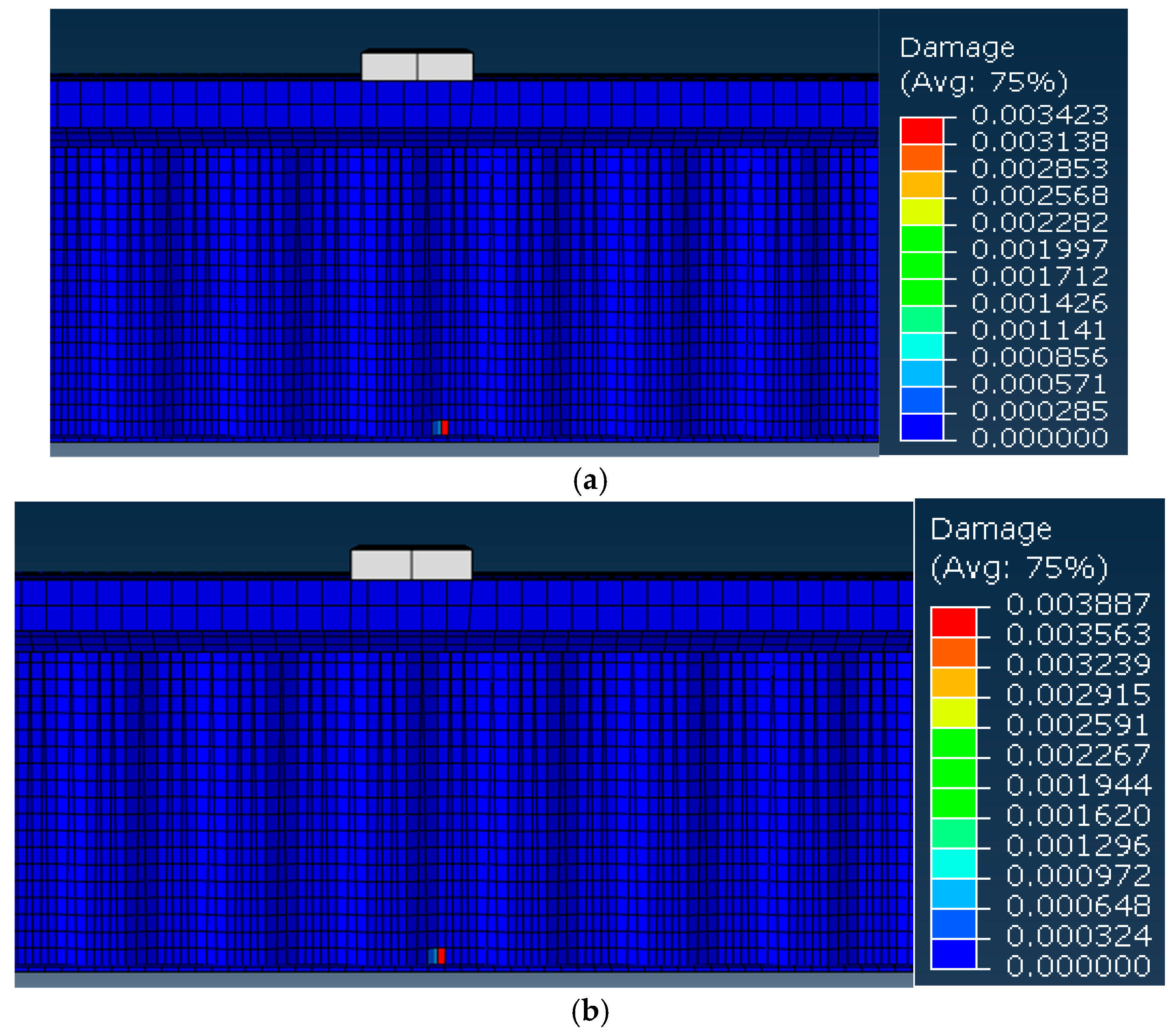
Task: Click the right gray loading block in figure (a)
Action: pos(445,67)
